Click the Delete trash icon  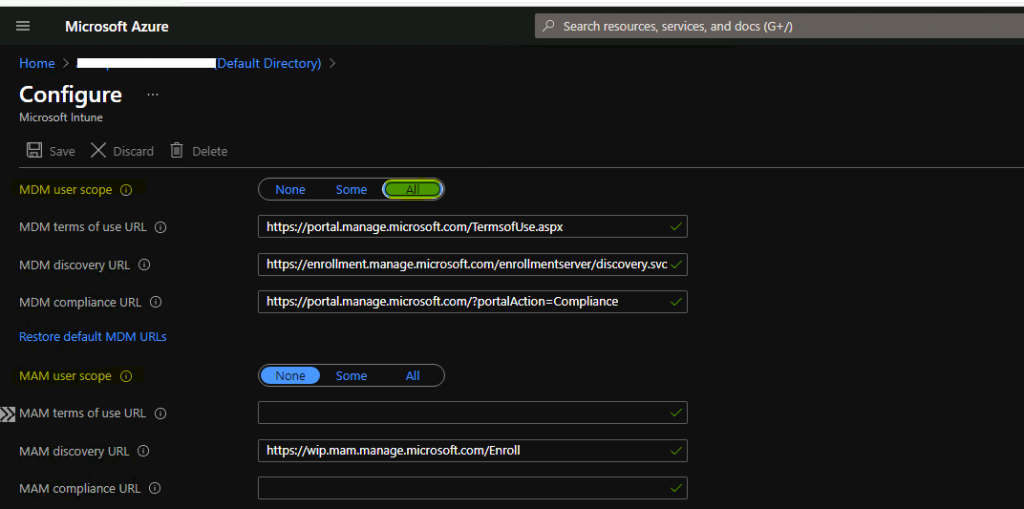(176, 150)
